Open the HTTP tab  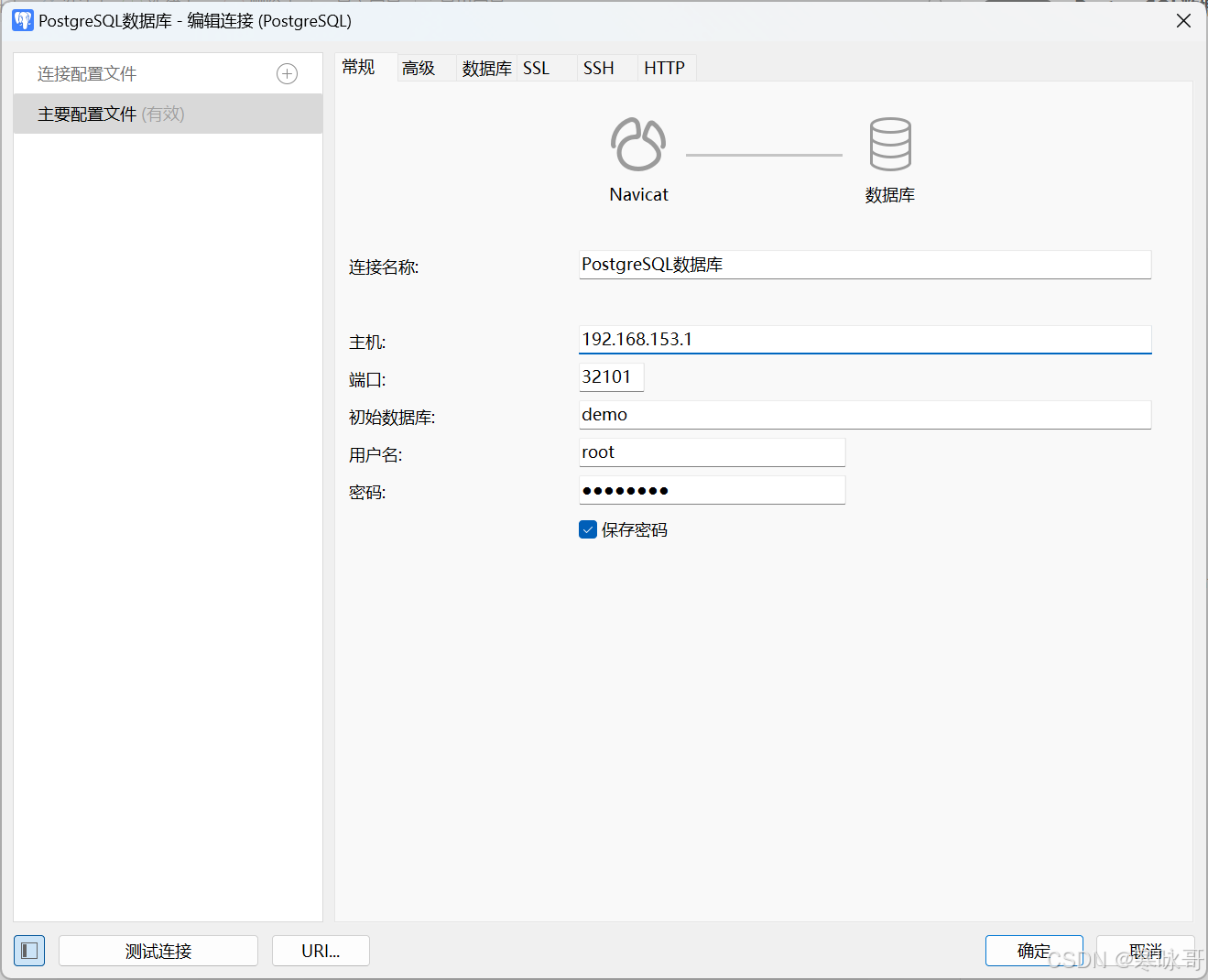click(665, 69)
